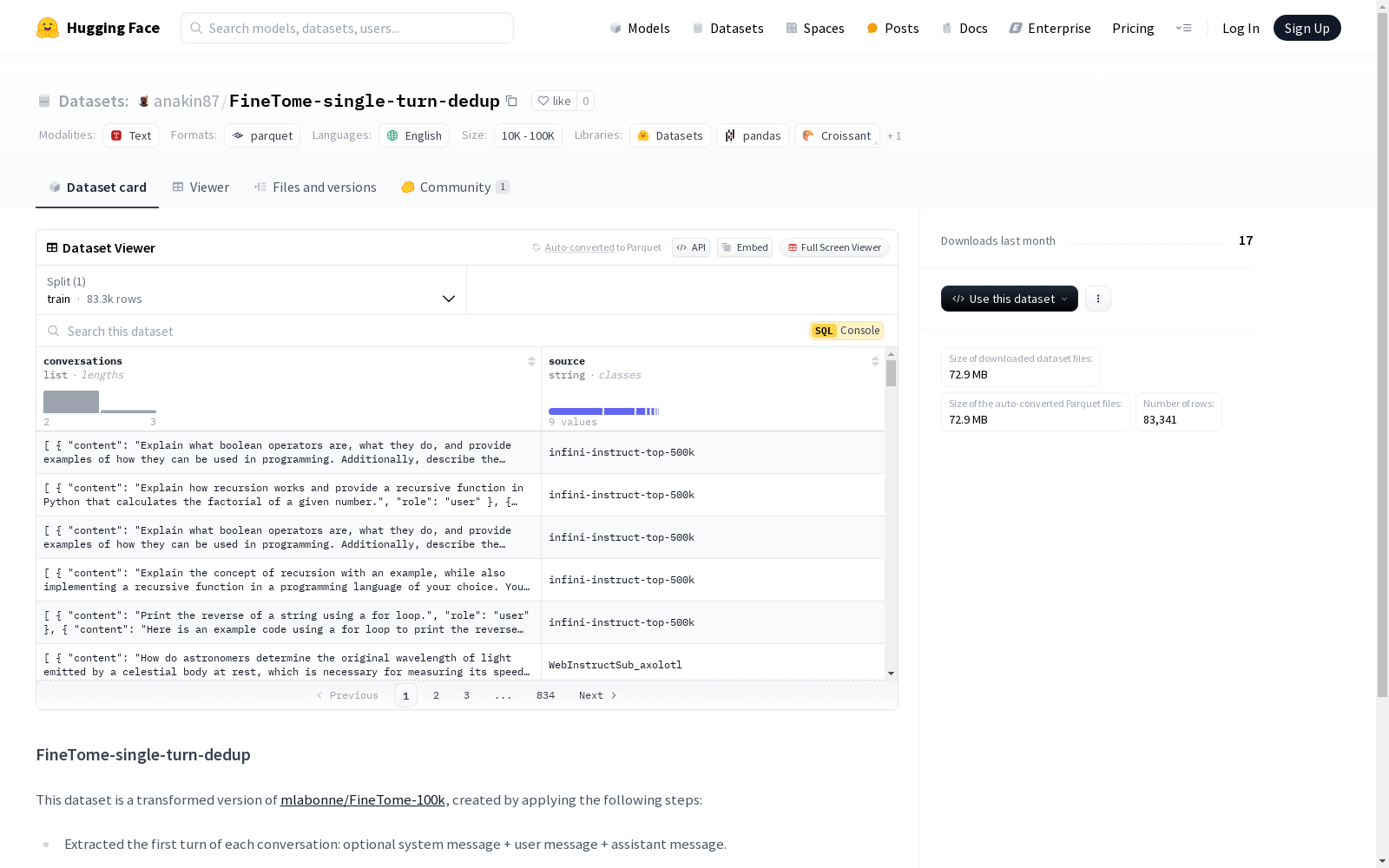1389x868 pixels.
Task: Go to page 2 of the viewer
Action: [x=436, y=695]
